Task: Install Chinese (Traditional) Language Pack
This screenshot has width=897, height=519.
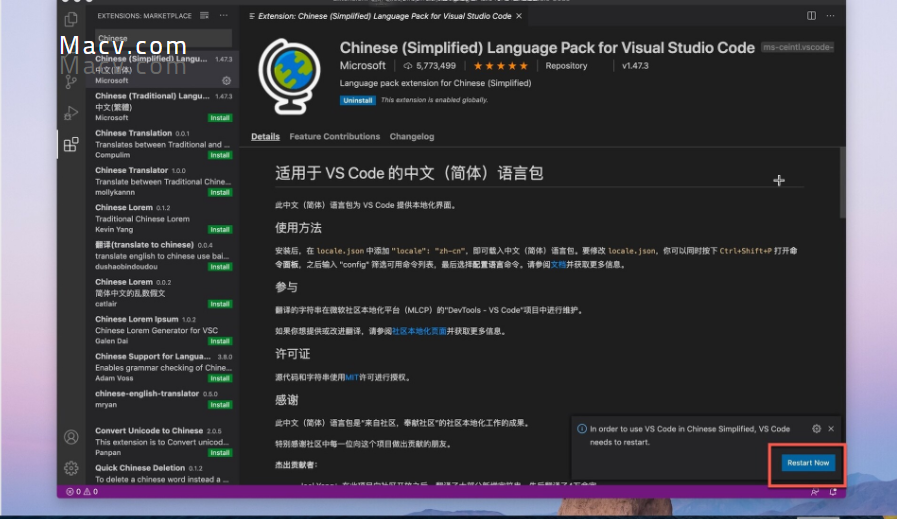Action: [x=220, y=118]
